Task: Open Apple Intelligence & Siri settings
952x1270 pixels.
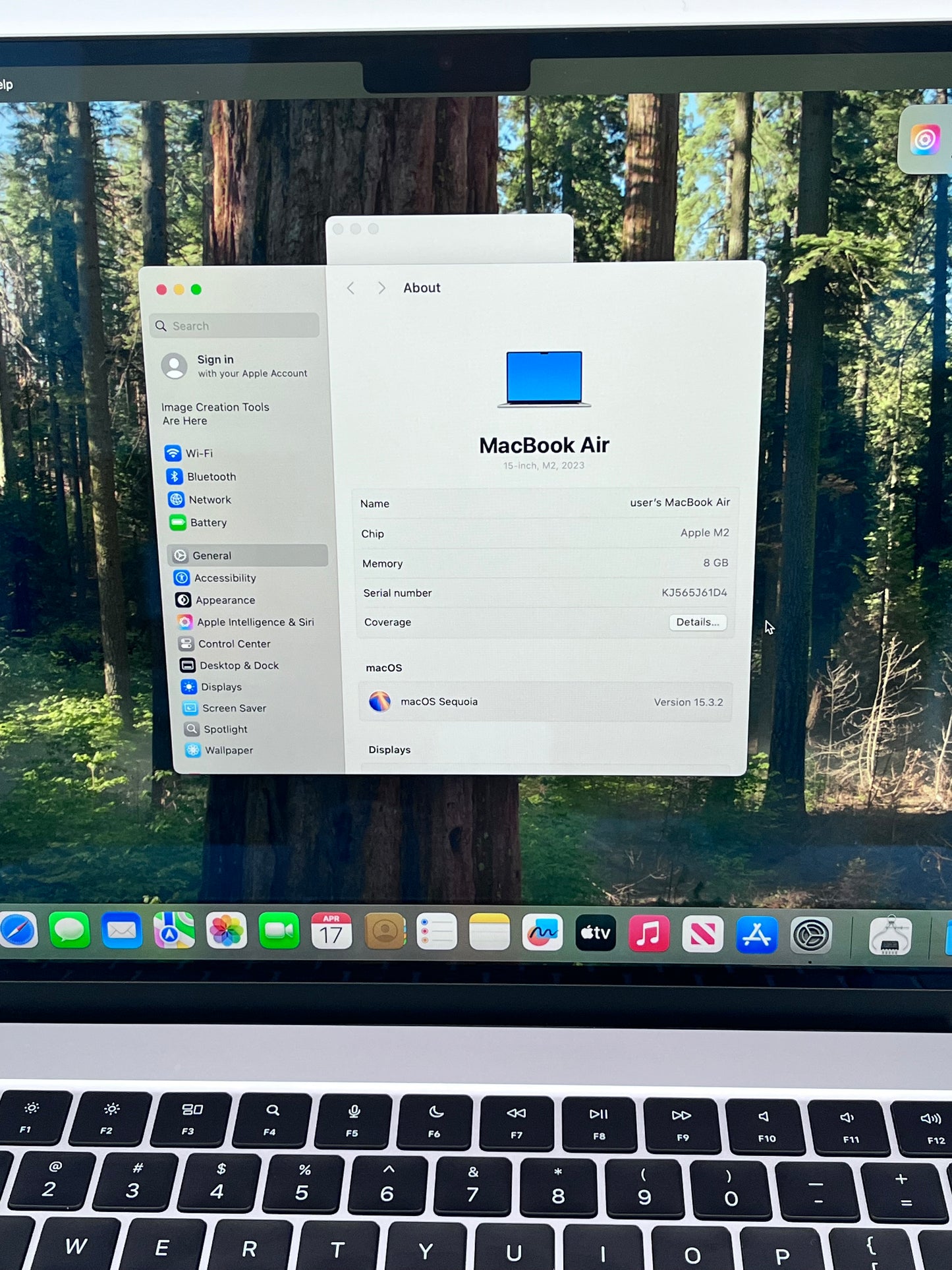Action: (x=246, y=622)
